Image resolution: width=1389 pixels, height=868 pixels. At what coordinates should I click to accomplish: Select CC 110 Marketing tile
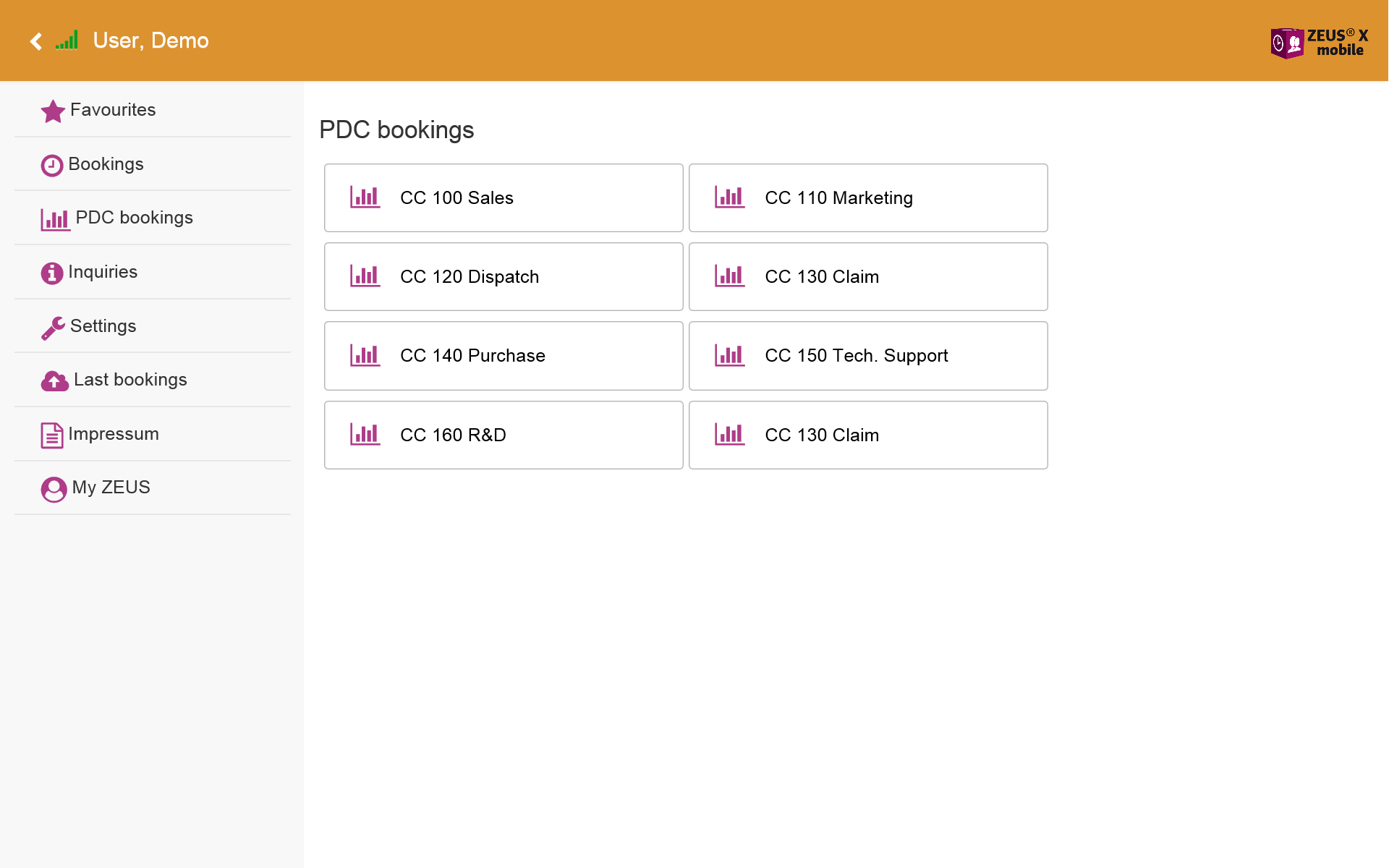click(868, 197)
